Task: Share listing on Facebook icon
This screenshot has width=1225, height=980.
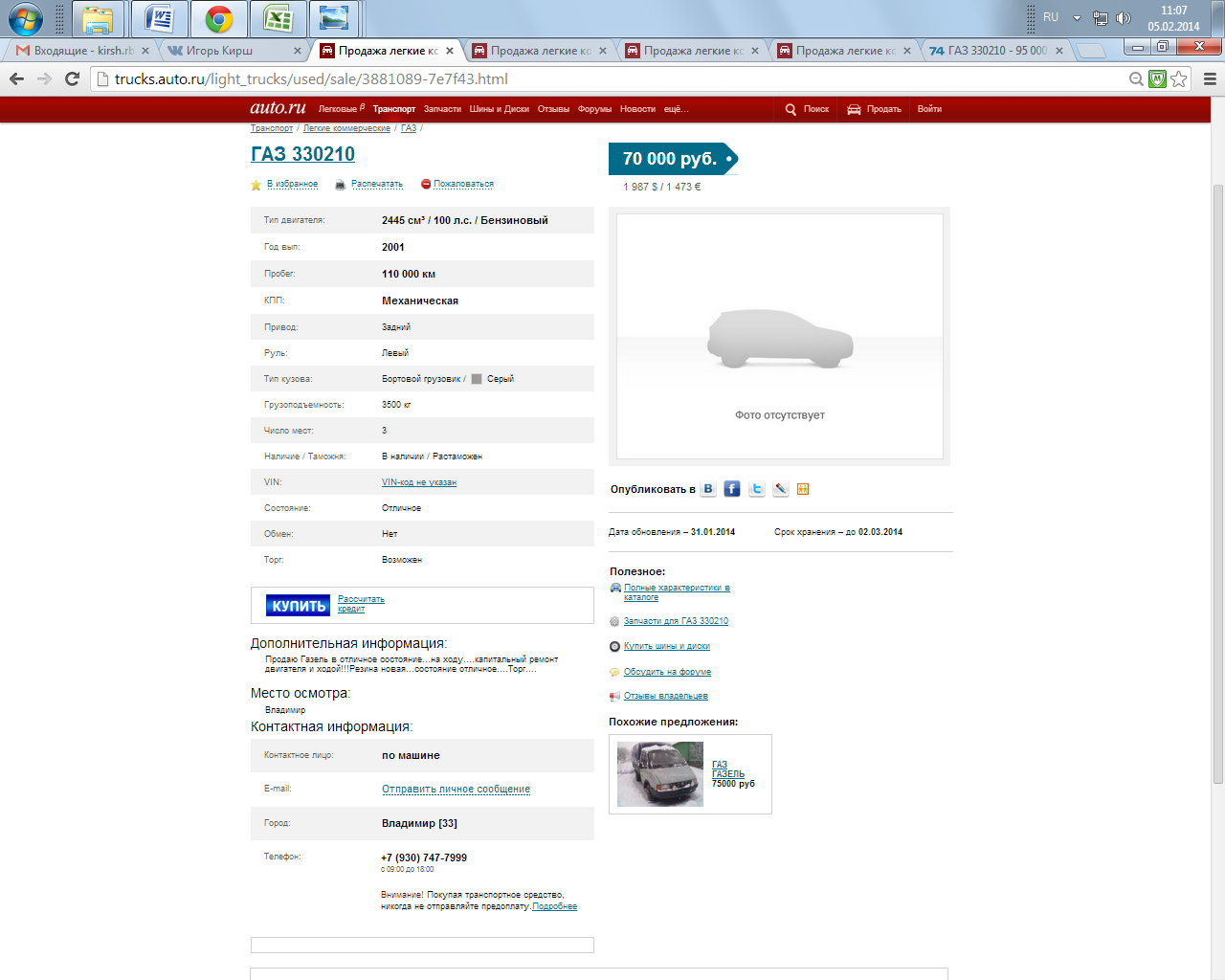Action: click(732, 489)
